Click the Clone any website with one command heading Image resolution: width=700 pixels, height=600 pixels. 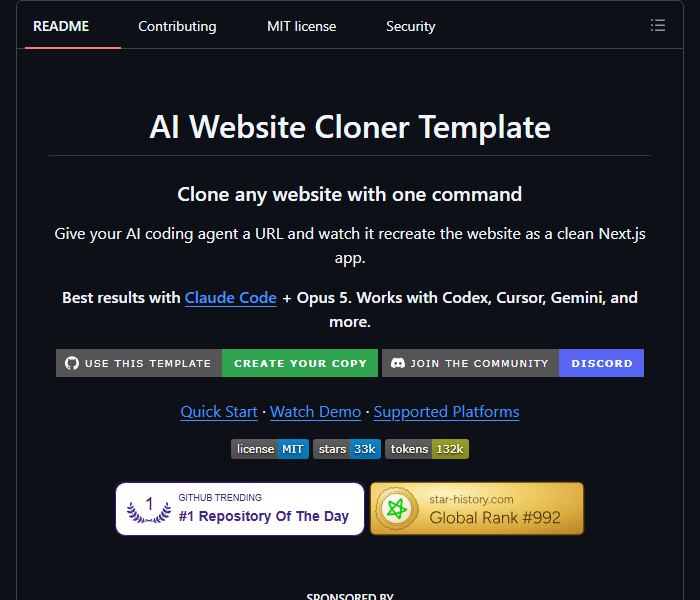pyautogui.click(x=350, y=195)
